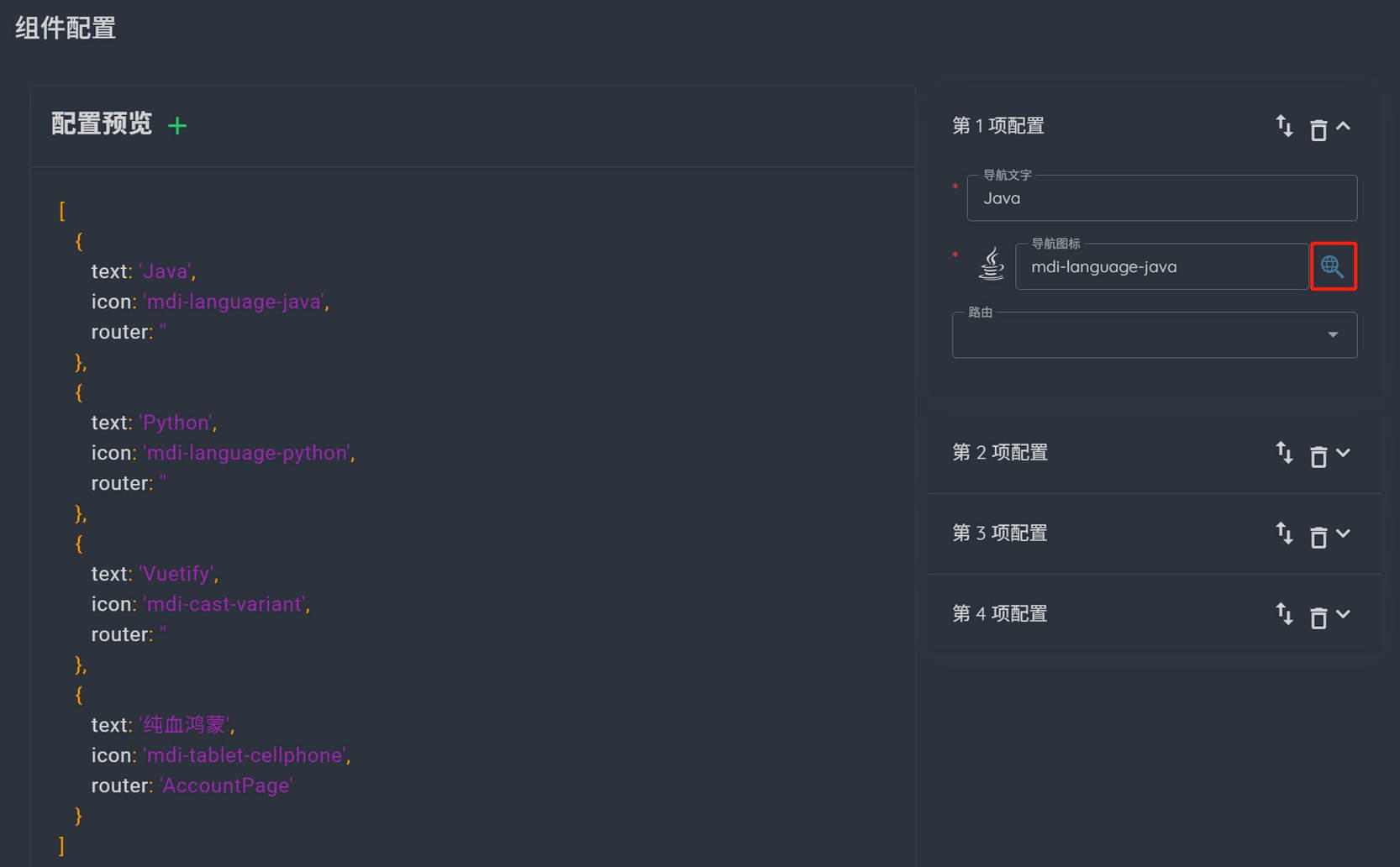This screenshot has width=1400, height=867.
Task: Click the reorder arrows for item 3
Action: click(x=1284, y=533)
